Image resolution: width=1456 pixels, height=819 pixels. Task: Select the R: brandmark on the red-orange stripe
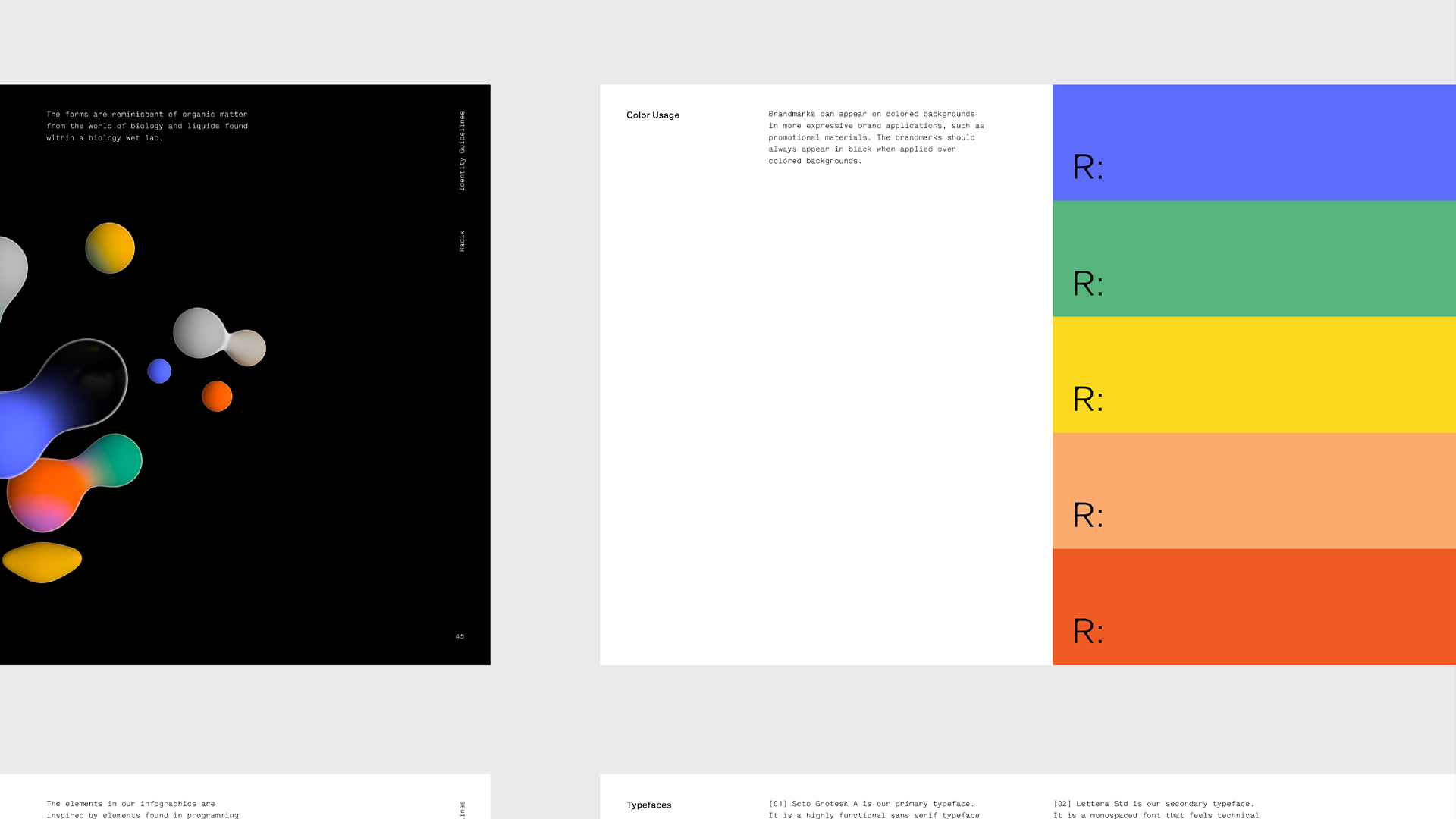click(x=1087, y=630)
